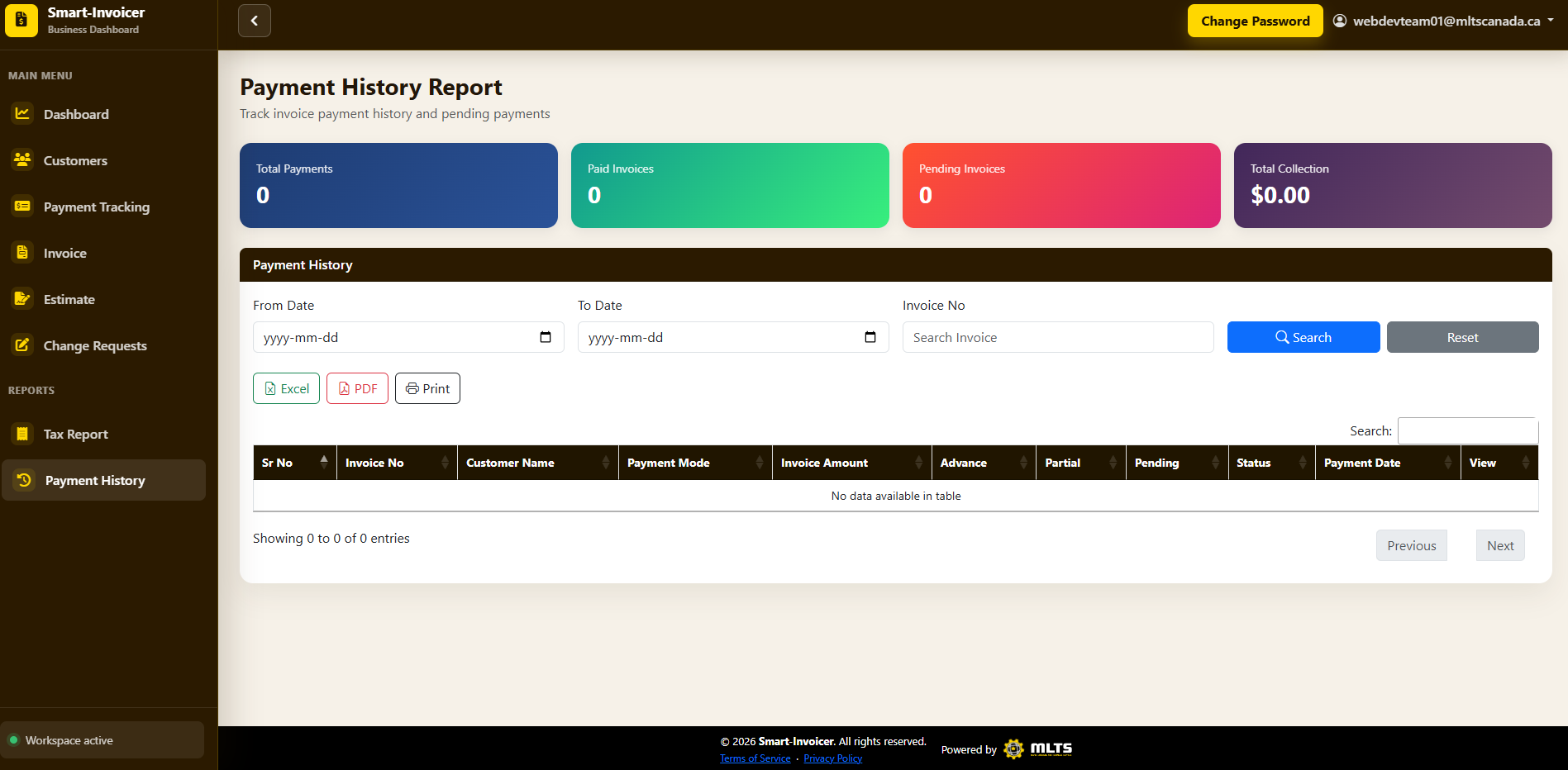Open Privacy Policy link
Screen dimensions: 1568x770
[x=832, y=758]
